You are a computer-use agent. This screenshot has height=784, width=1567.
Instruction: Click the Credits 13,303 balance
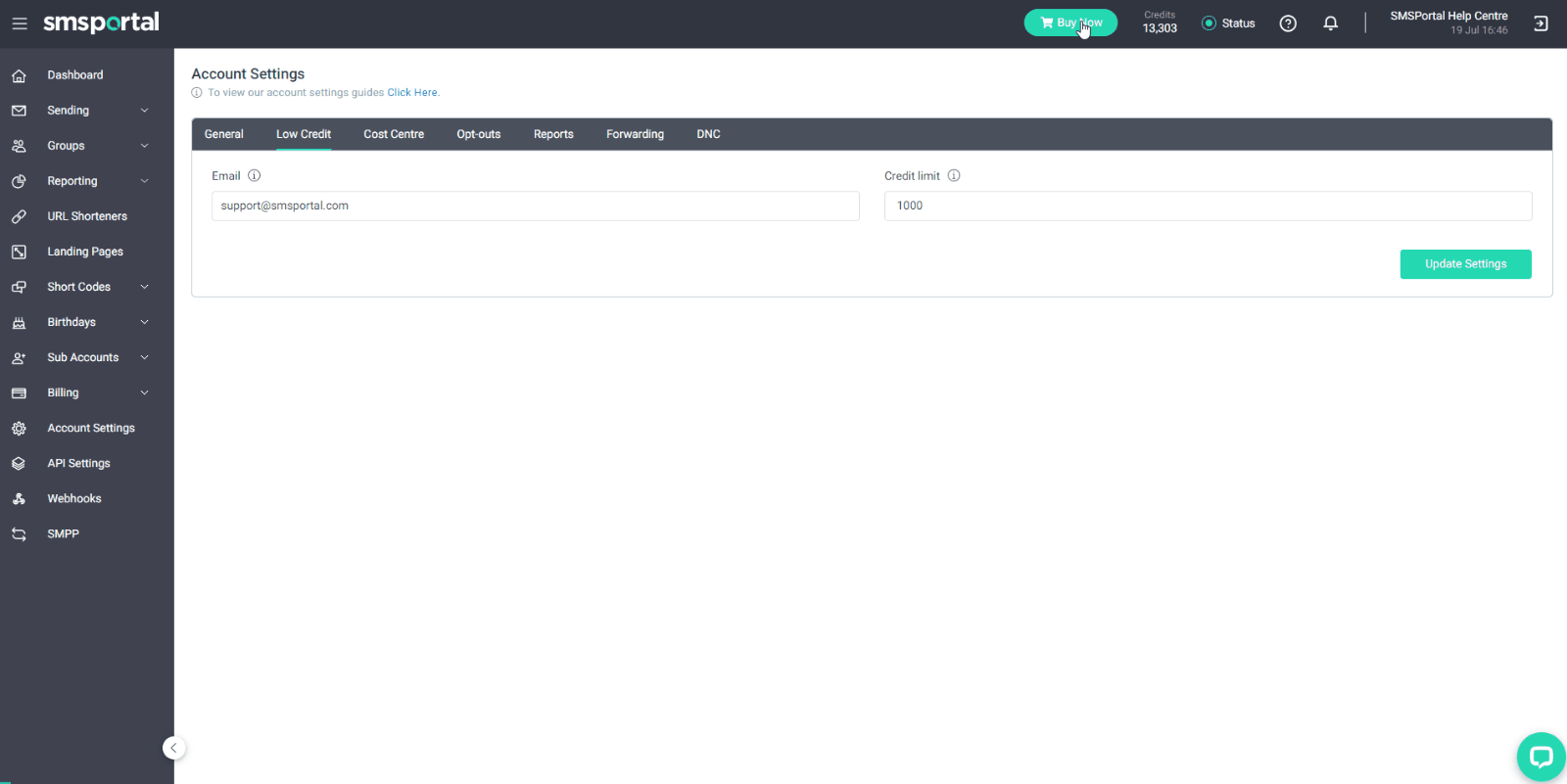[x=1160, y=23]
